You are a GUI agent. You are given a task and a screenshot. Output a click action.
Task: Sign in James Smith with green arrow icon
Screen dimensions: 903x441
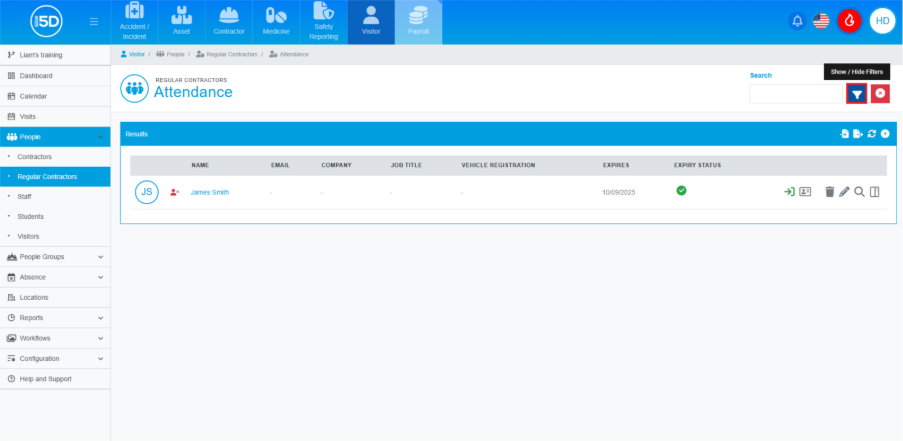point(789,191)
